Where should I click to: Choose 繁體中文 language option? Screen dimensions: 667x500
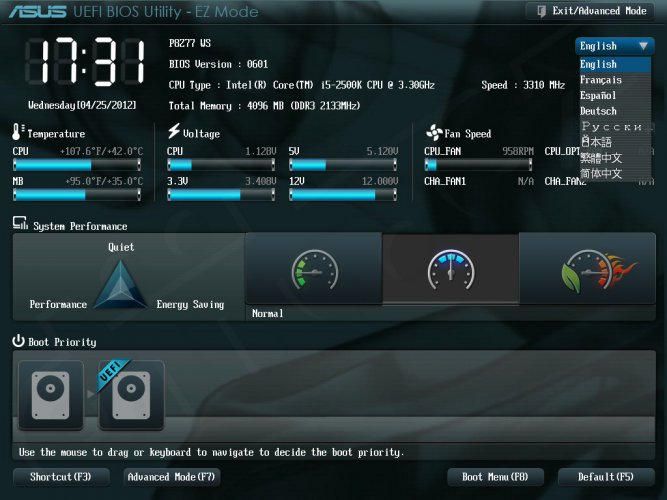point(615,158)
